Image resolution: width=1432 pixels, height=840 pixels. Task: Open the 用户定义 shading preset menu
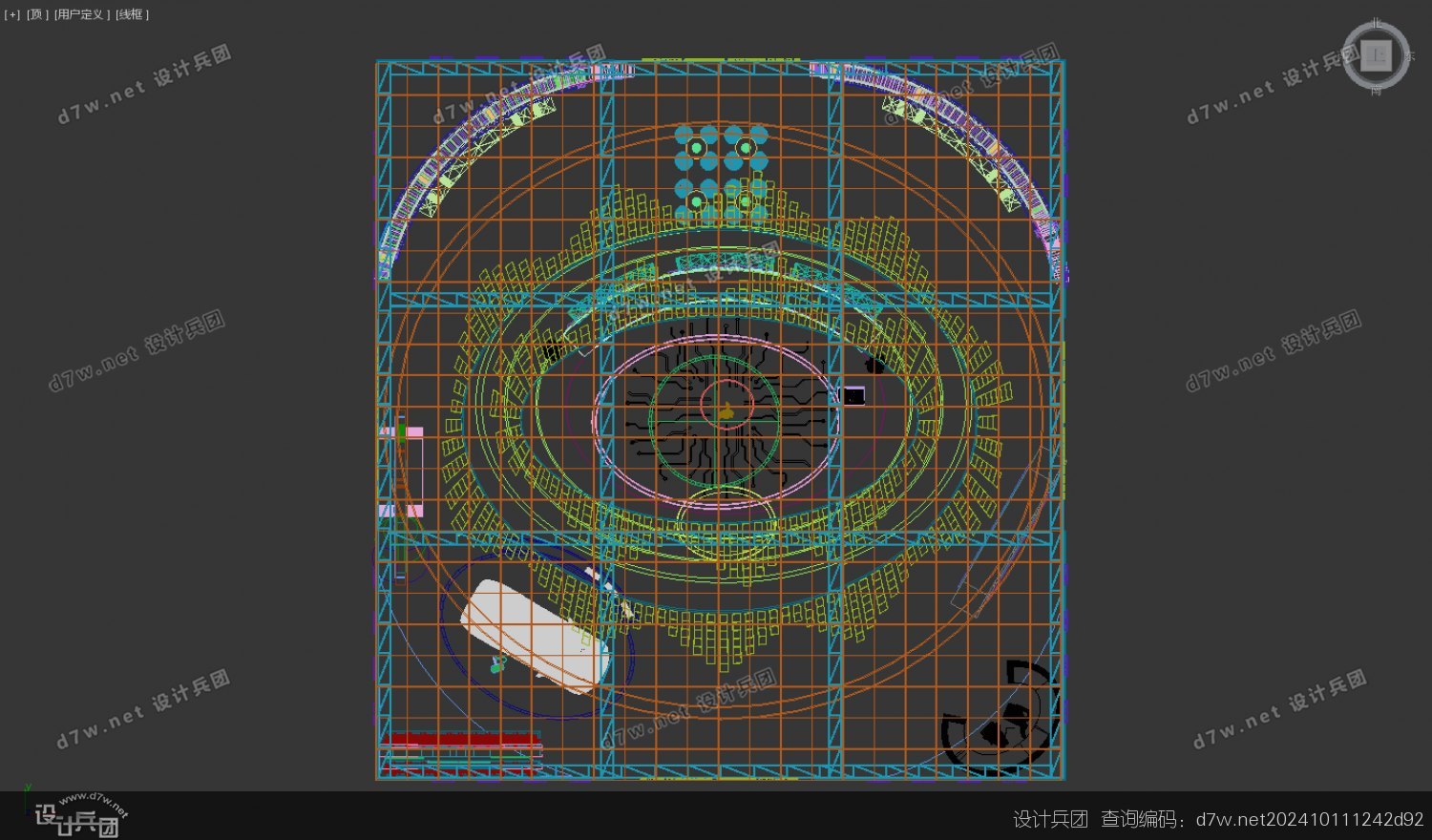tap(82, 14)
